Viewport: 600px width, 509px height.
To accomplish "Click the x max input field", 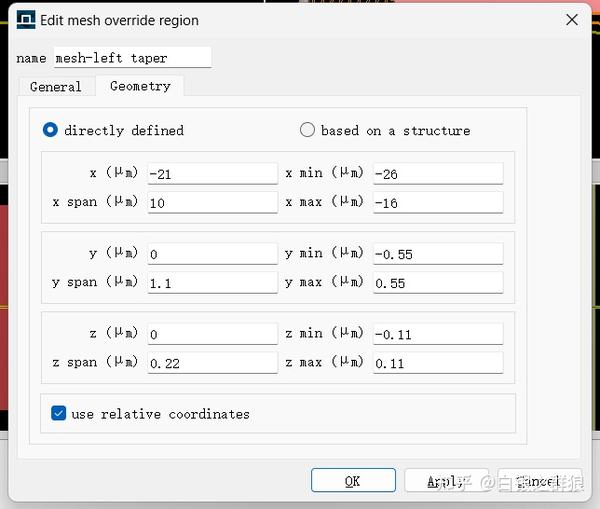I will pyautogui.click(x=437, y=202).
